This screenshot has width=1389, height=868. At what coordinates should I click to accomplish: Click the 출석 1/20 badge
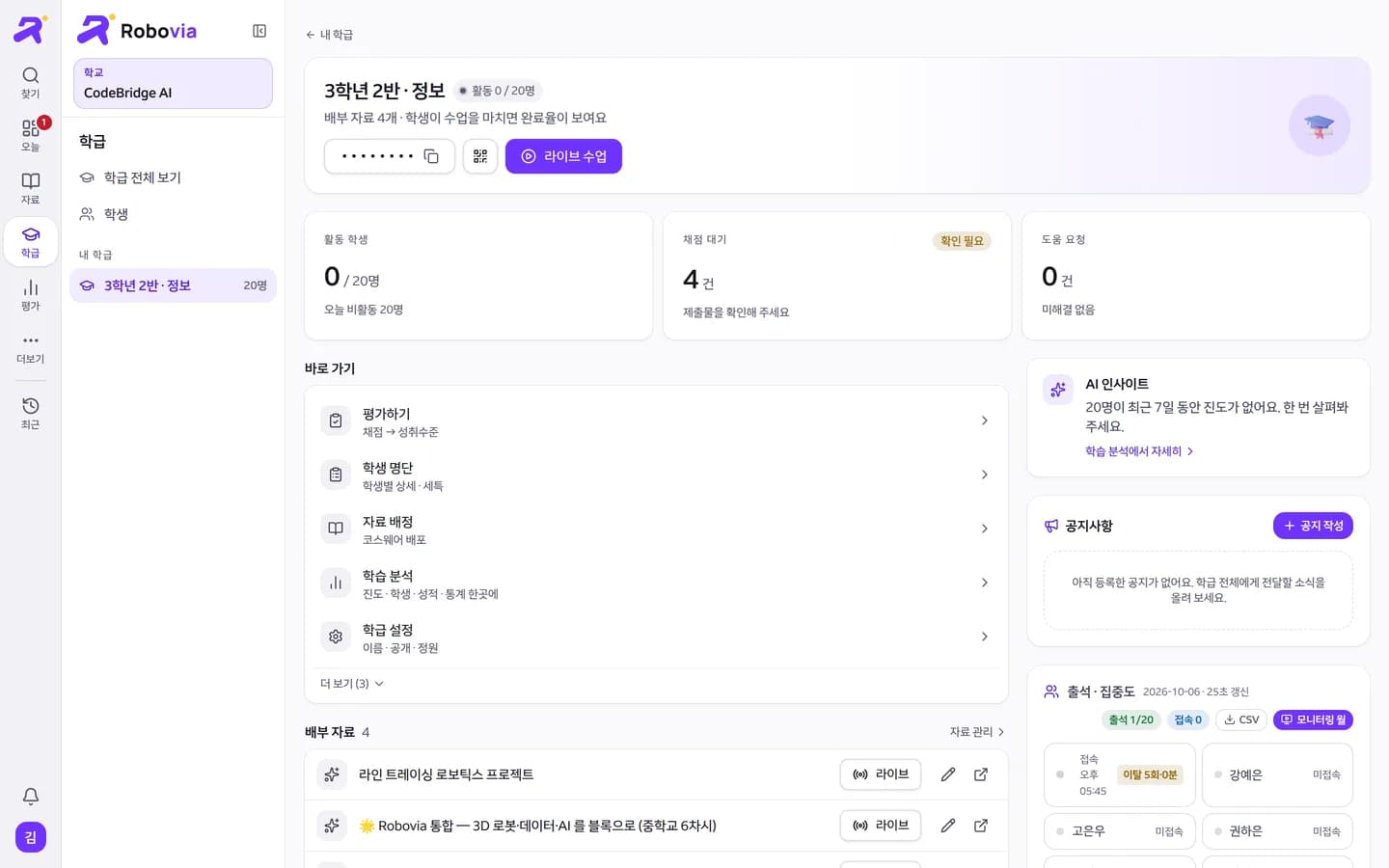coord(1130,719)
